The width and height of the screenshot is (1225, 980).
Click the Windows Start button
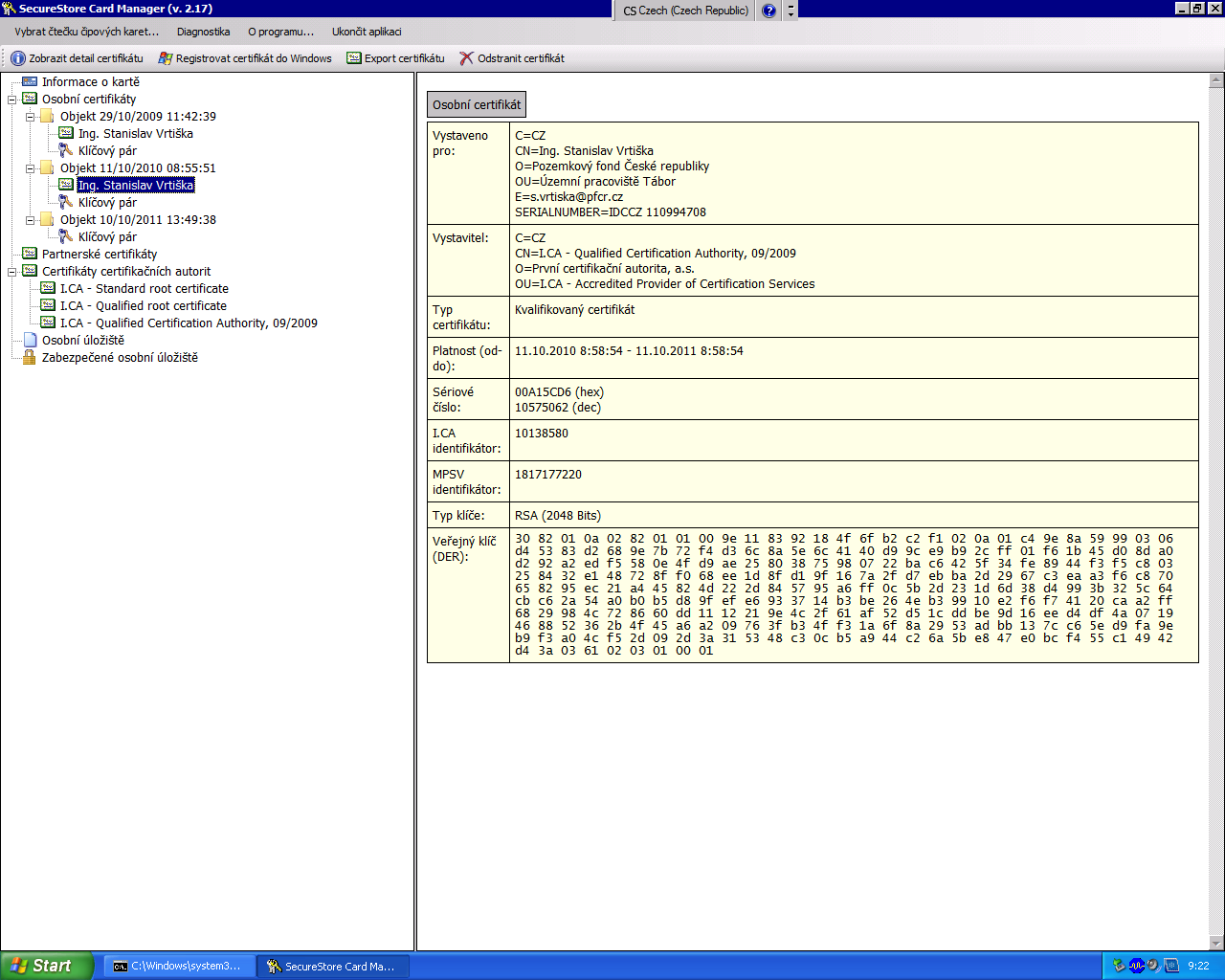(x=46, y=966)
